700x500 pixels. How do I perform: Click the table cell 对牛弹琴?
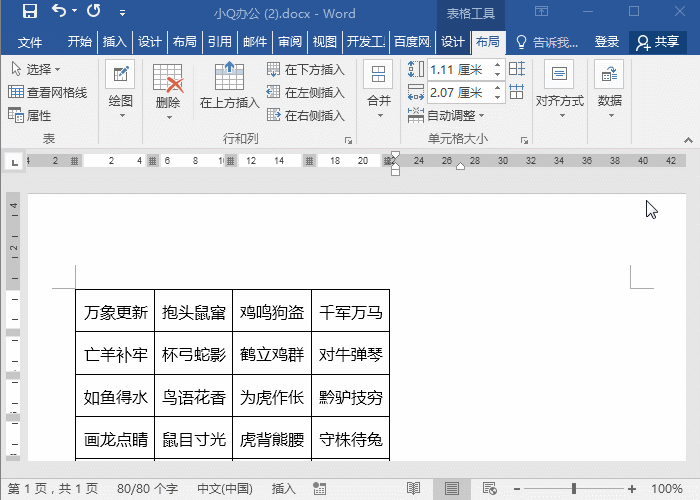[350, 354]
